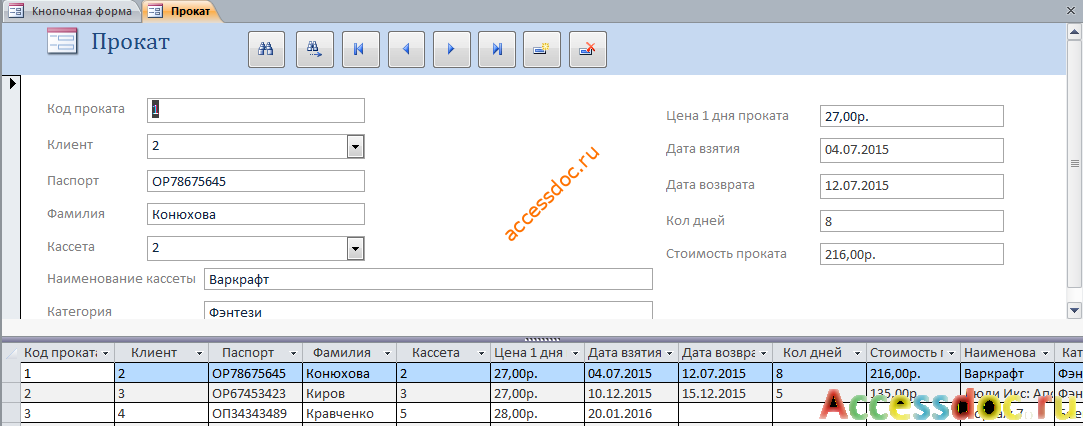Click the Цена 1 дня проката field
Viewport: 1083px width, 426px height.
912,116
